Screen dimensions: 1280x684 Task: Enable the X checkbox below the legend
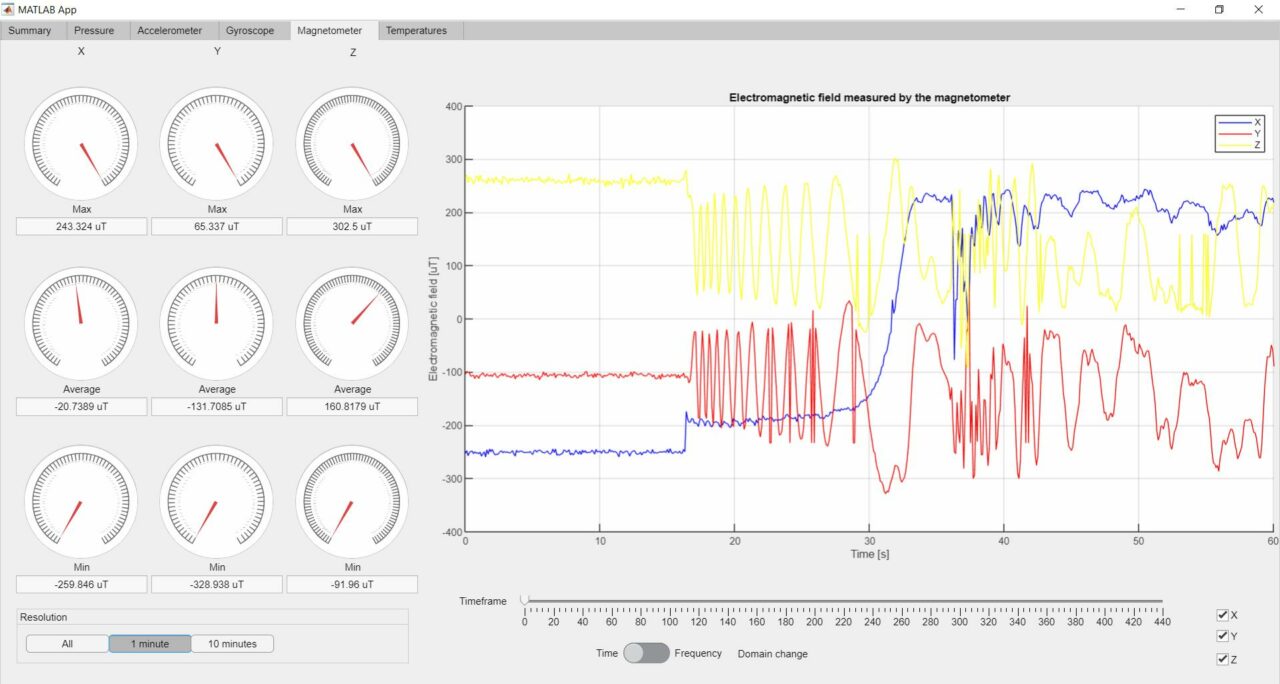1222,614
